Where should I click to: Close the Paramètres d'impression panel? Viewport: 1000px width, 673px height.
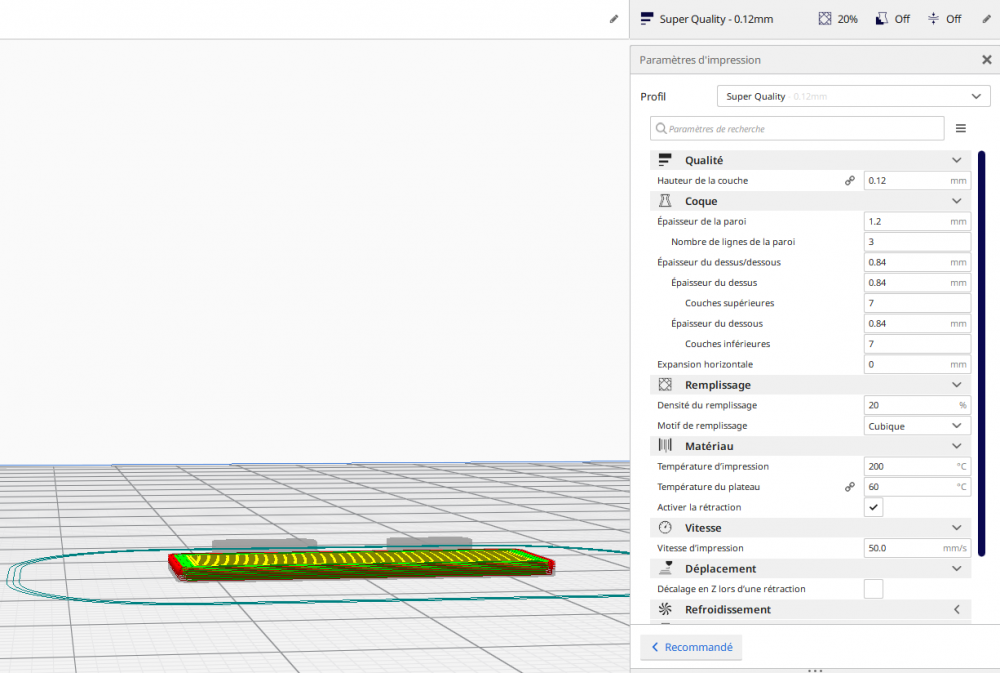[x=987, y=59]
